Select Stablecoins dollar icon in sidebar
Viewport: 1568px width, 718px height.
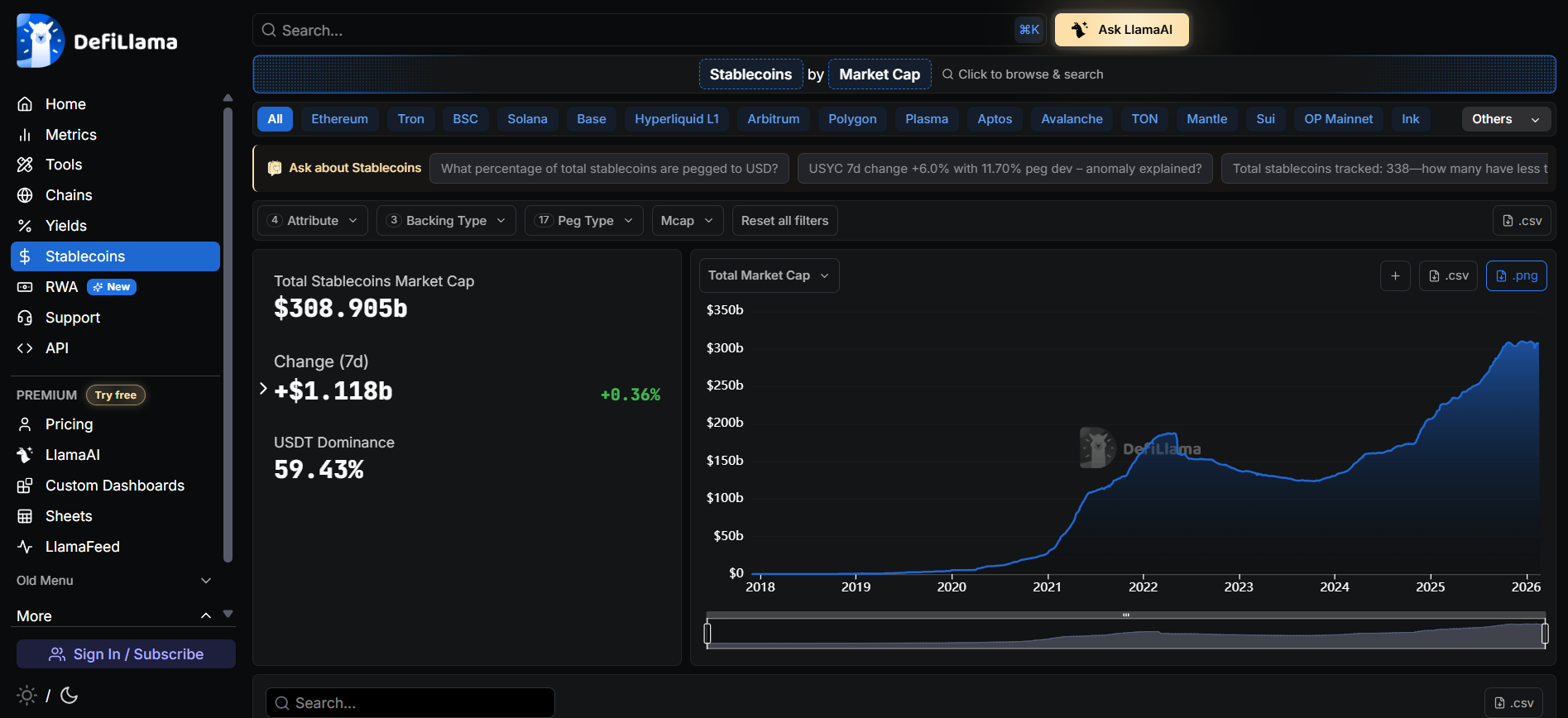(25, 256)
